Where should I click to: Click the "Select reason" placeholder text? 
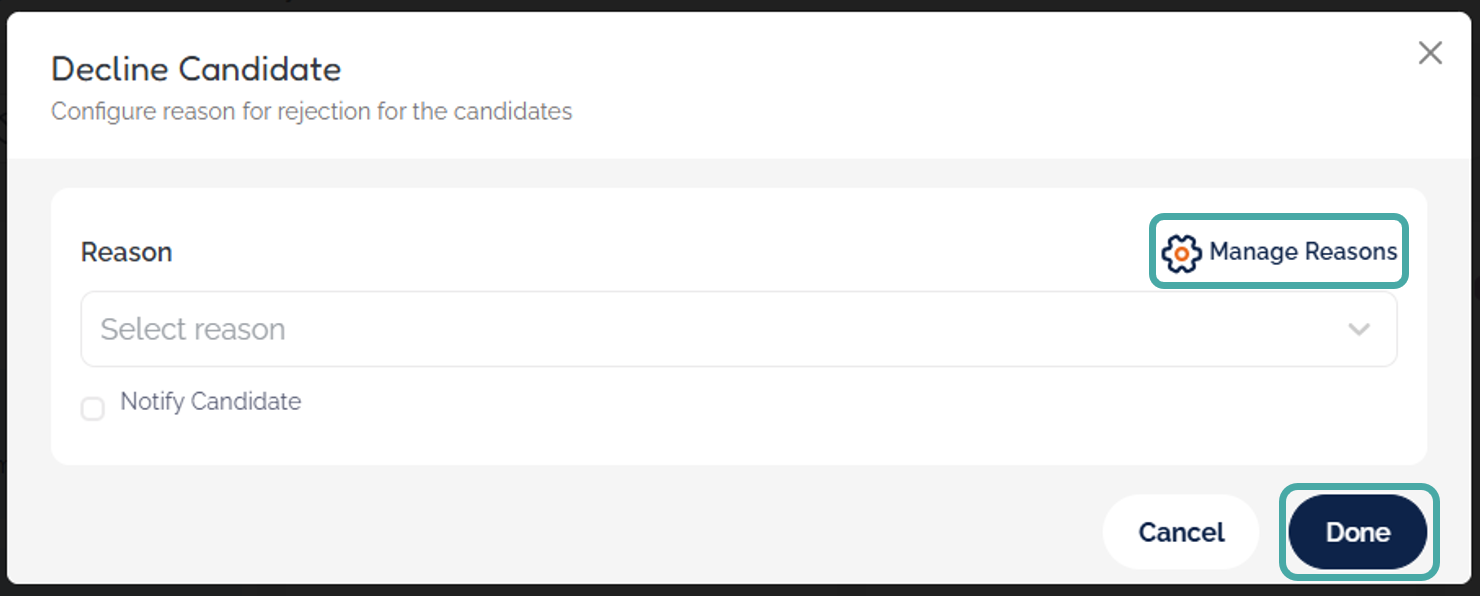click(x=193, y=329)
